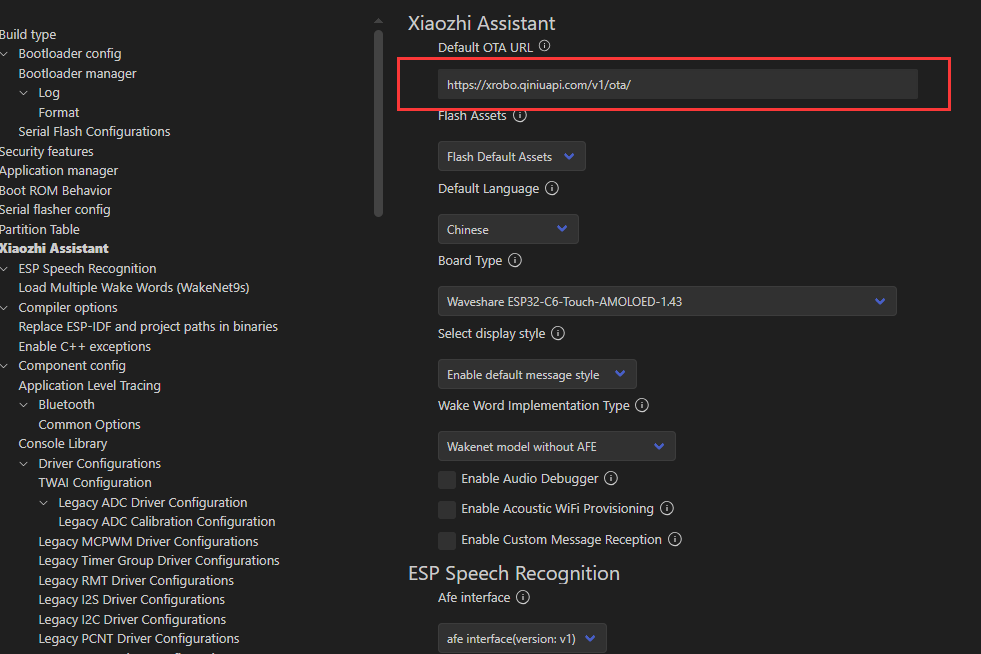Click info icon next to Afe interface
981x654 pixels.
(523, 597)
